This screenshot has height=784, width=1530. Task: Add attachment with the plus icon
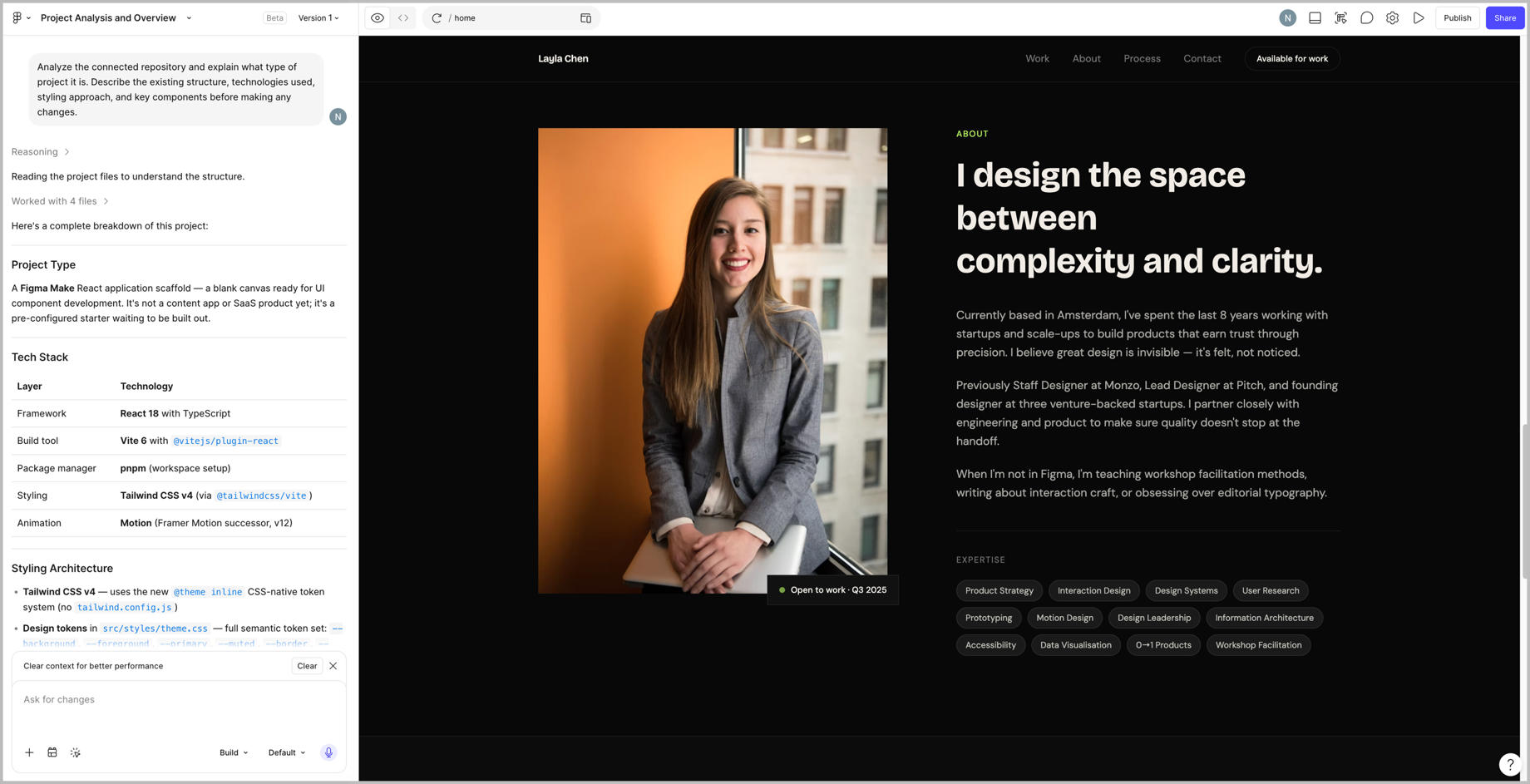(29, 752)
